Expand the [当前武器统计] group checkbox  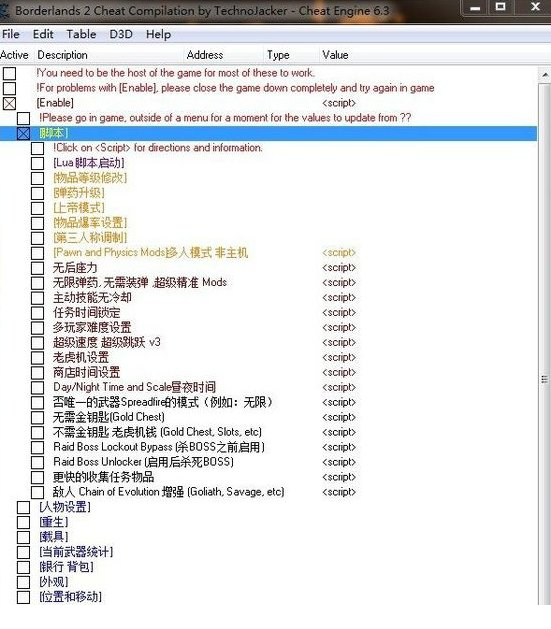[x=23, y=552]
